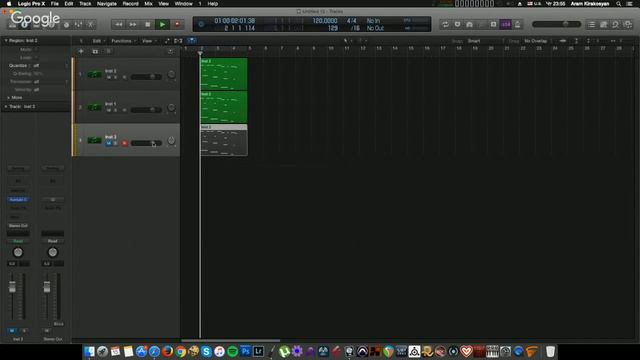Toggle the Catch playhead button
Screen dimensions: 640x360
click(191, 41)
